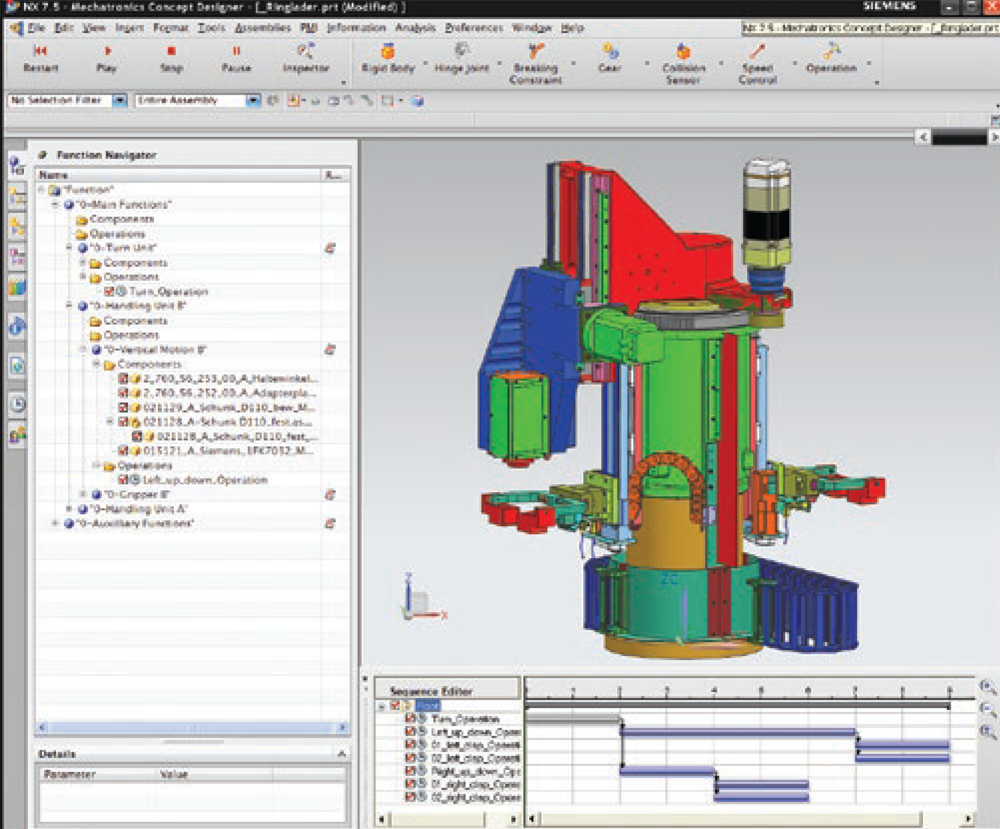Click the Restart simulation icon
Viewport: 1000px width, 829px height.
click(x=40, y=51)
